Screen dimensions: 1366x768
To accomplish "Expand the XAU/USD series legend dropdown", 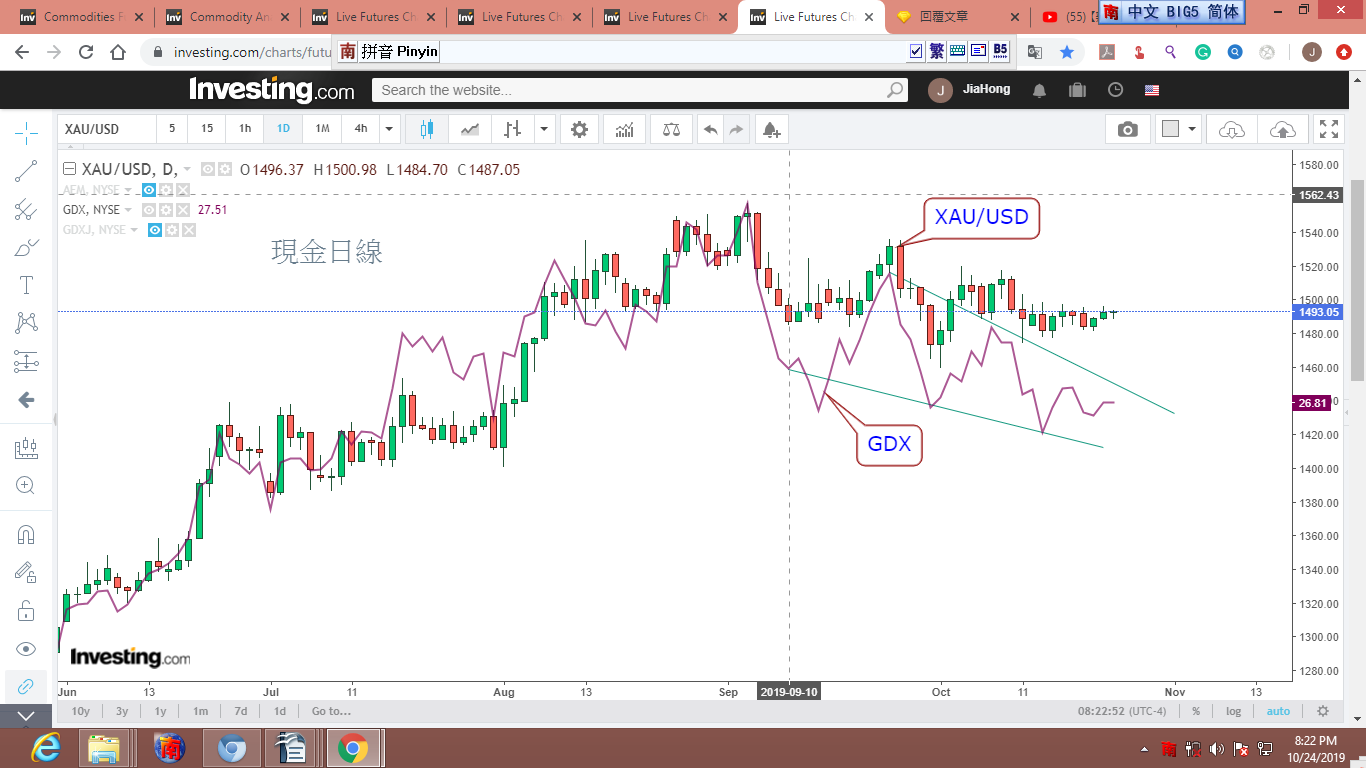I will (x=187, y=170).
